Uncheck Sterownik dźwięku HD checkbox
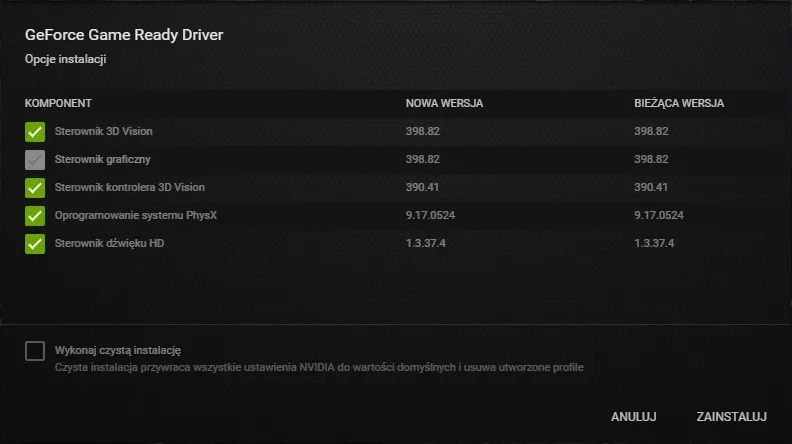Viewport: 792px width, 444px height. tap(35, 243)
